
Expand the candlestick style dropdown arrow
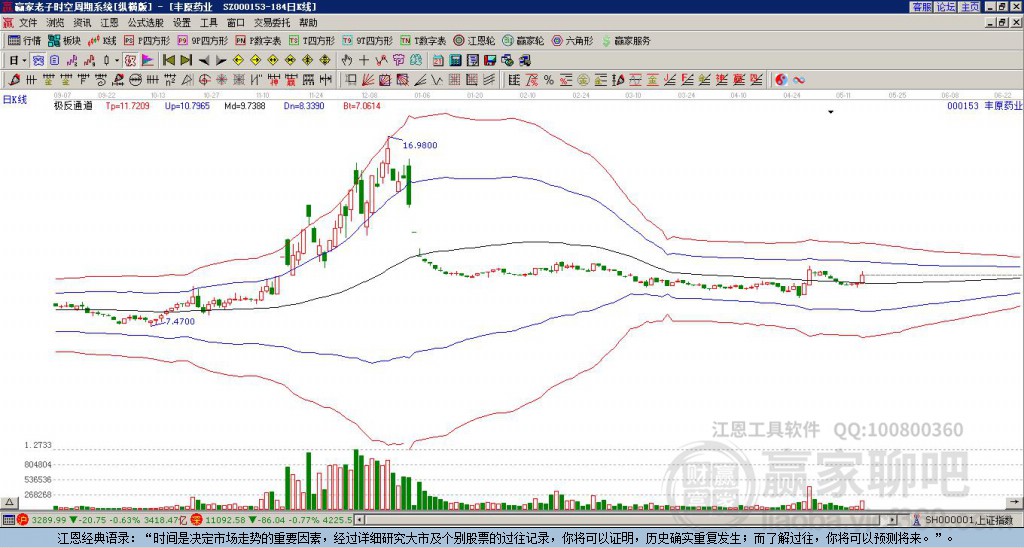(x=116, y=61)
